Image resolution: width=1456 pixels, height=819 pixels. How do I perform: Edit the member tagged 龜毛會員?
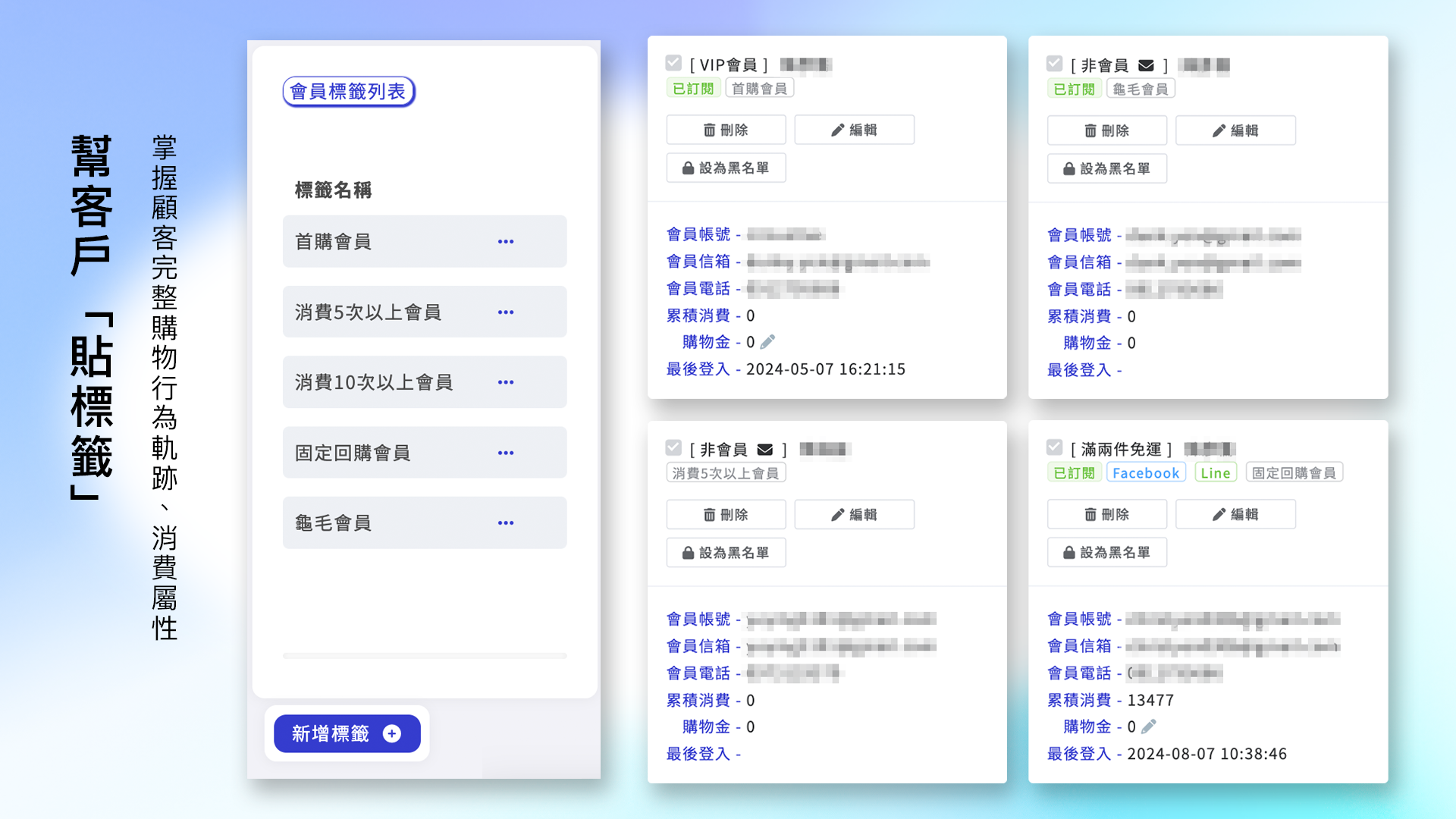pyautogui.click(x=1235, y=130)
